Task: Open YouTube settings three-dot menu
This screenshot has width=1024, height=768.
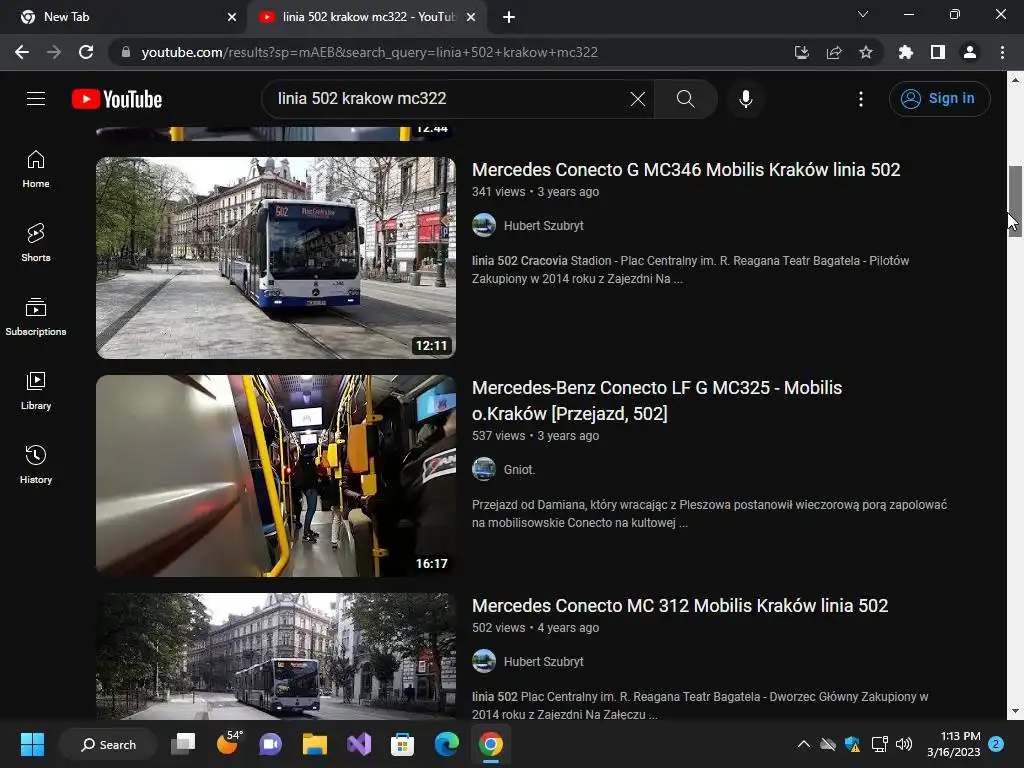Action: (861, 99)
